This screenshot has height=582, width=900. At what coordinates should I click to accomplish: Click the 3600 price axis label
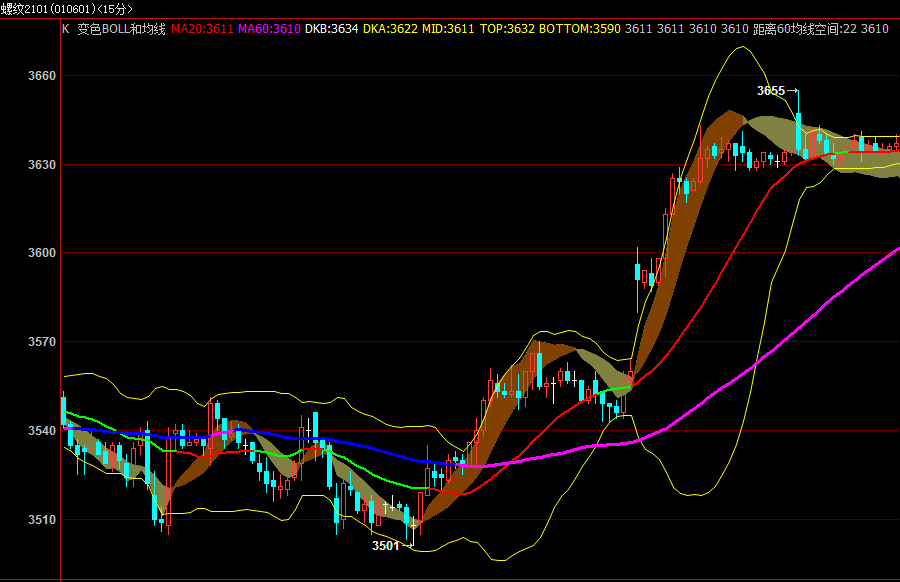[42, 253]
